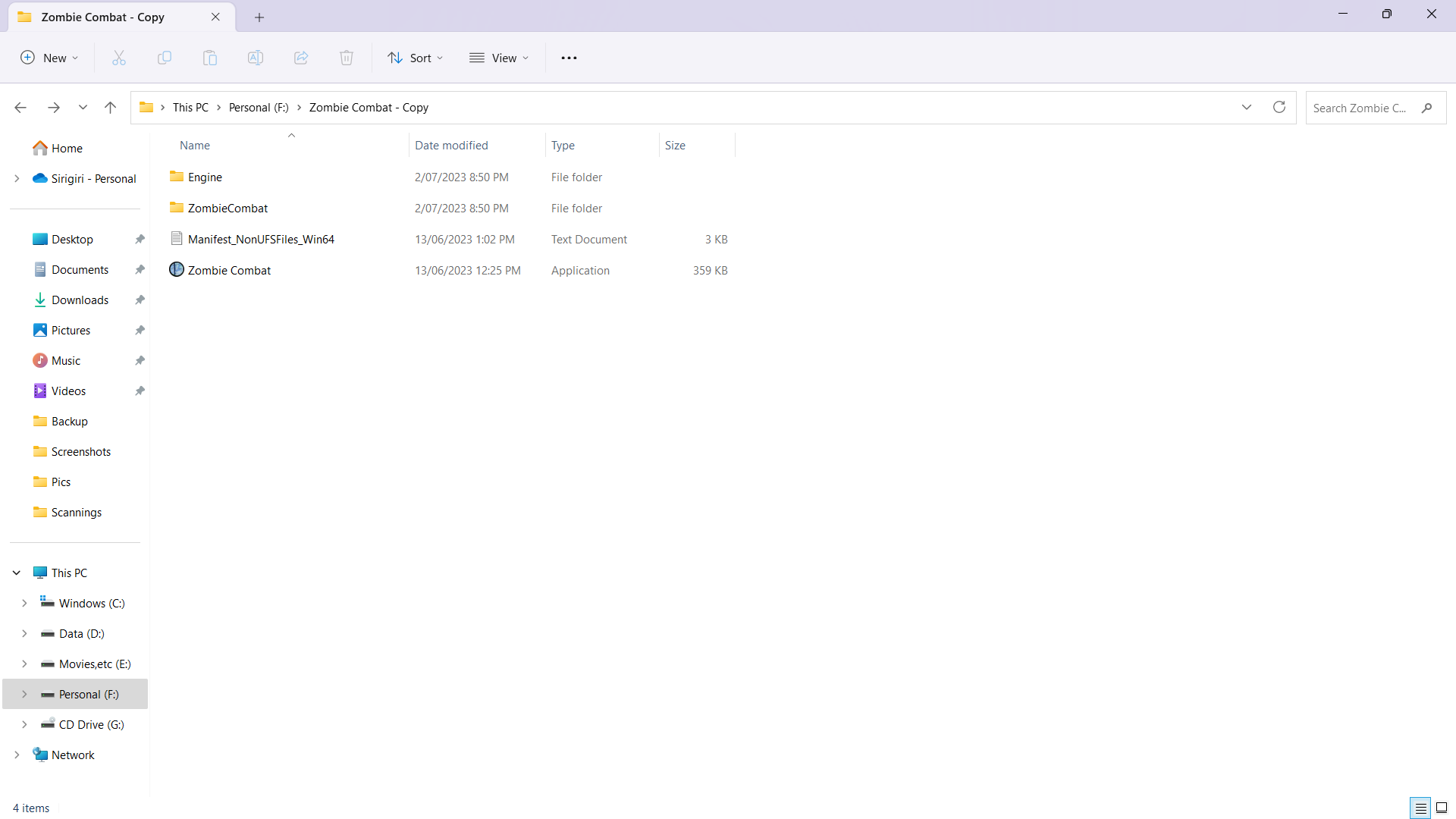Open the Sort menu

tap(415, 58)
